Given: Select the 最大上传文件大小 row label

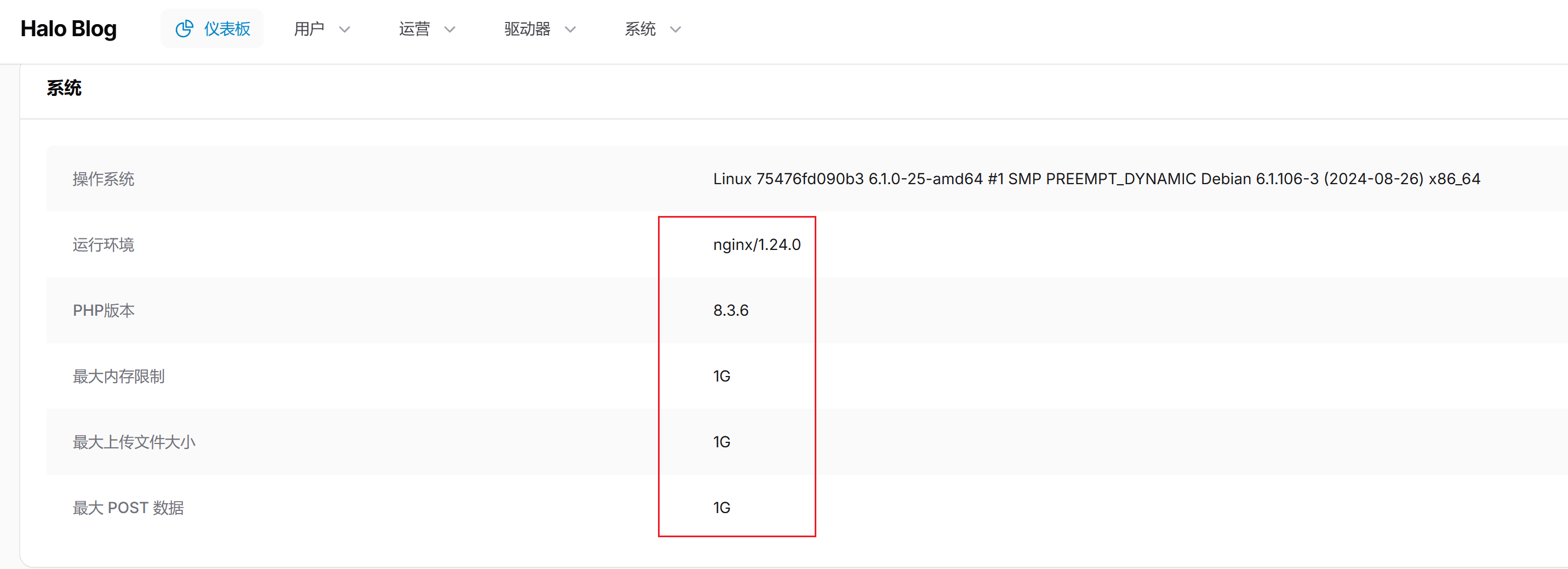Looking at the screenshot, I should coord(134,442).
